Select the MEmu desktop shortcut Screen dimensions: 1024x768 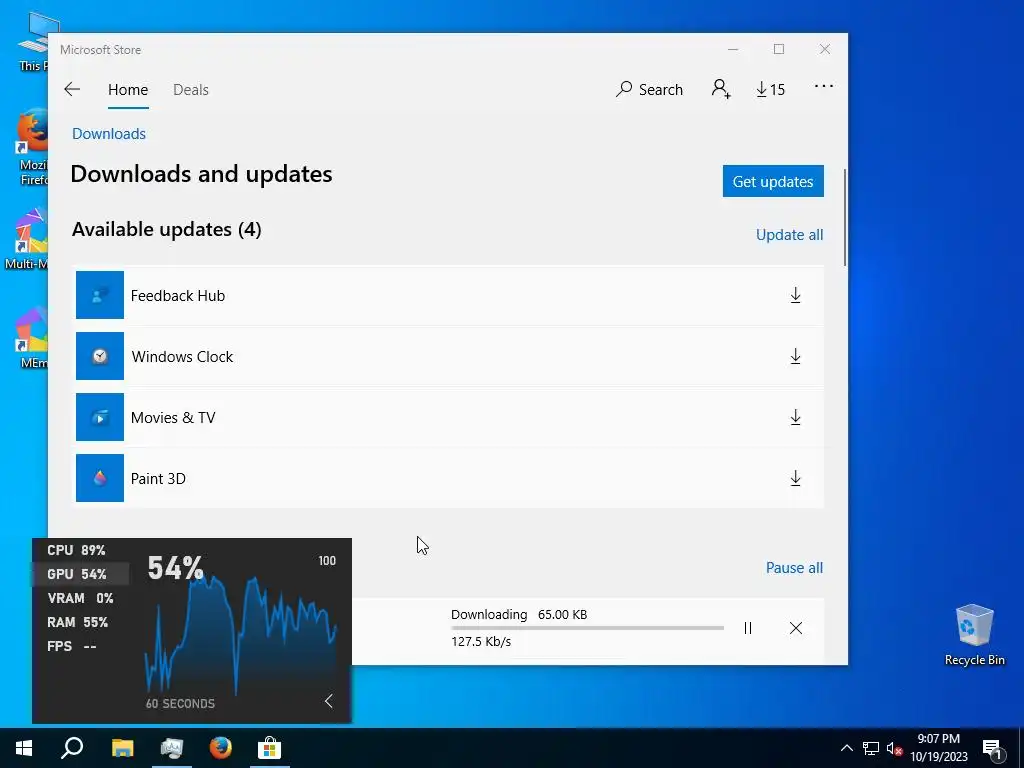point(32,338)
